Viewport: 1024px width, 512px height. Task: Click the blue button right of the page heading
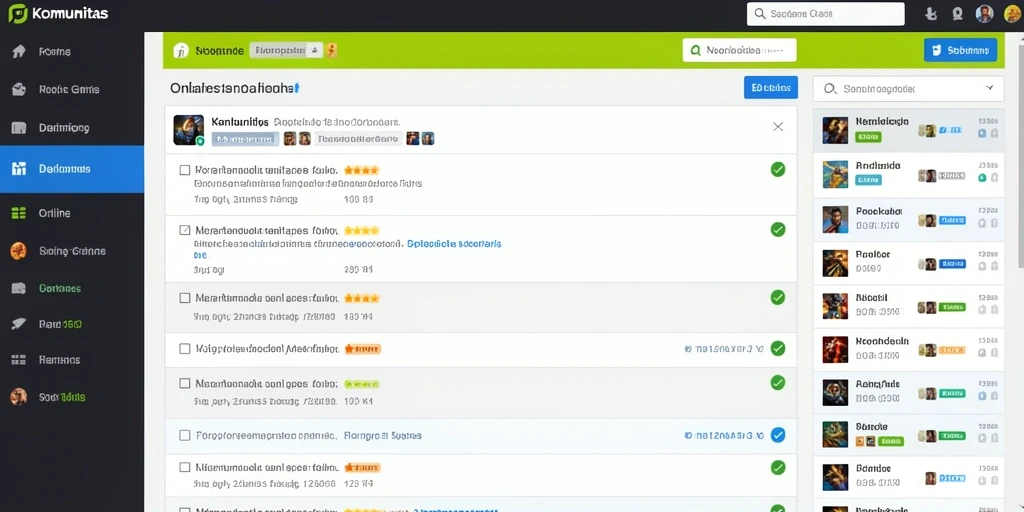pyautogui.click(x=771, y=88)
